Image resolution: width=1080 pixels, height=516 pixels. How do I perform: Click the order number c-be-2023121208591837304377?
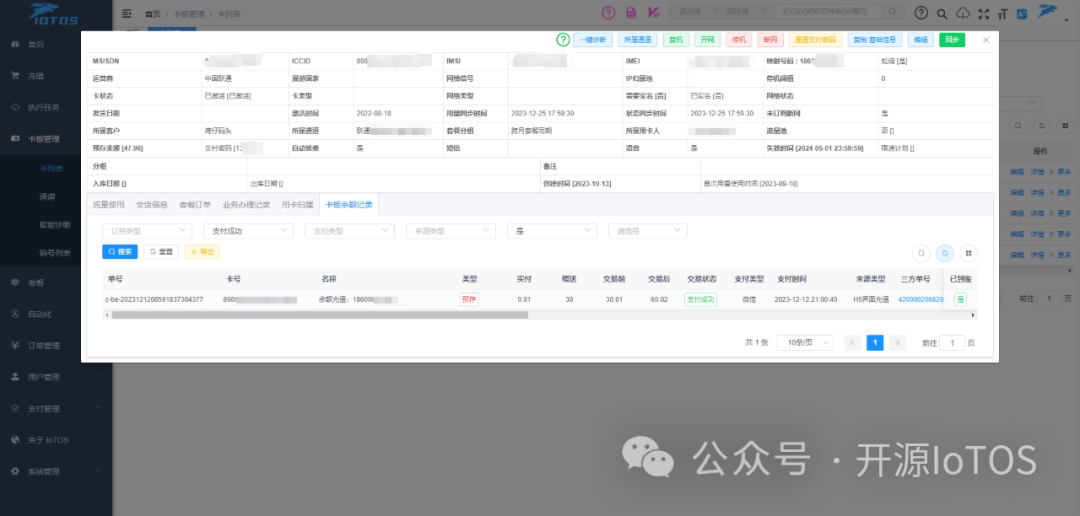tap(154, 300)
